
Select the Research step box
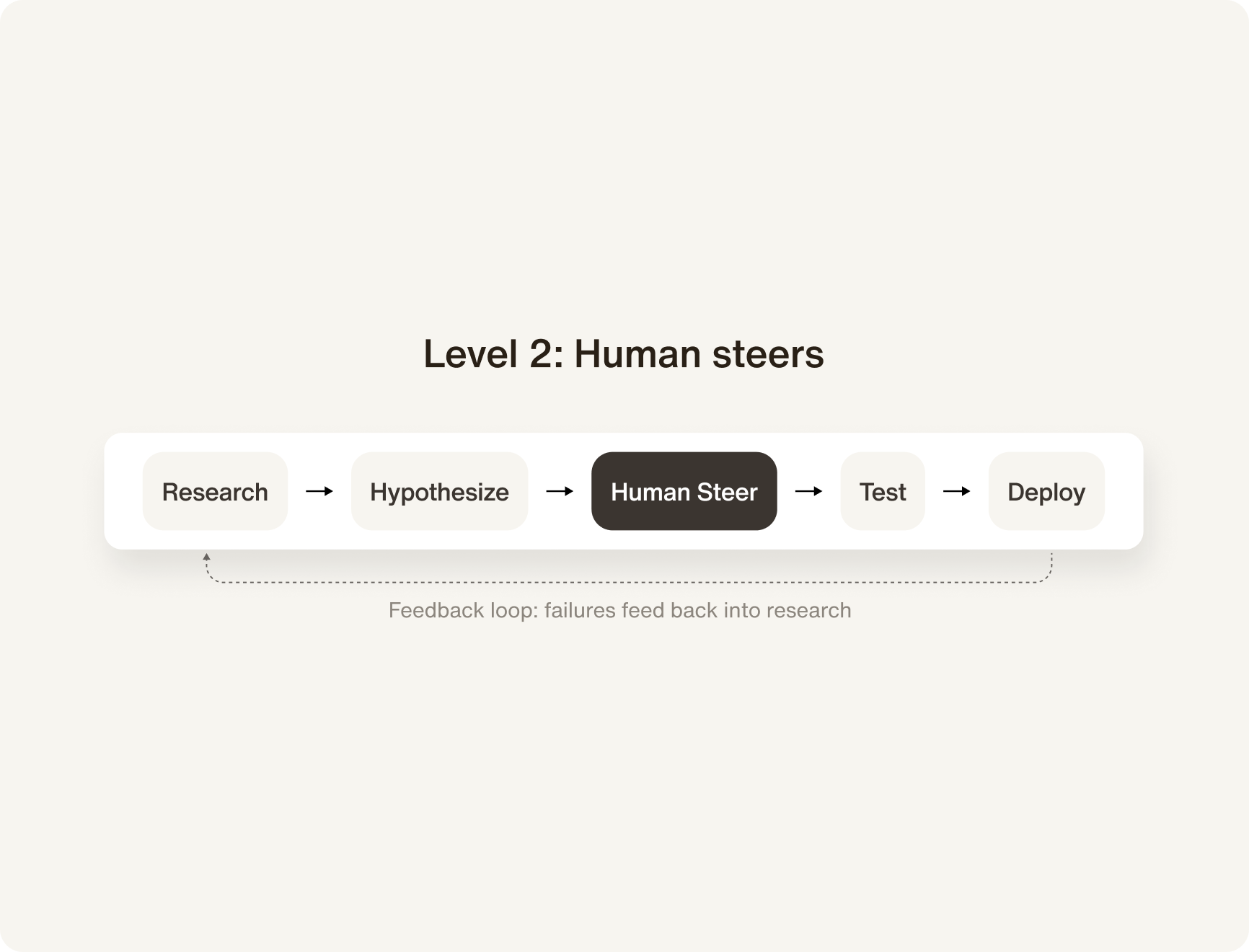[215, 491]
